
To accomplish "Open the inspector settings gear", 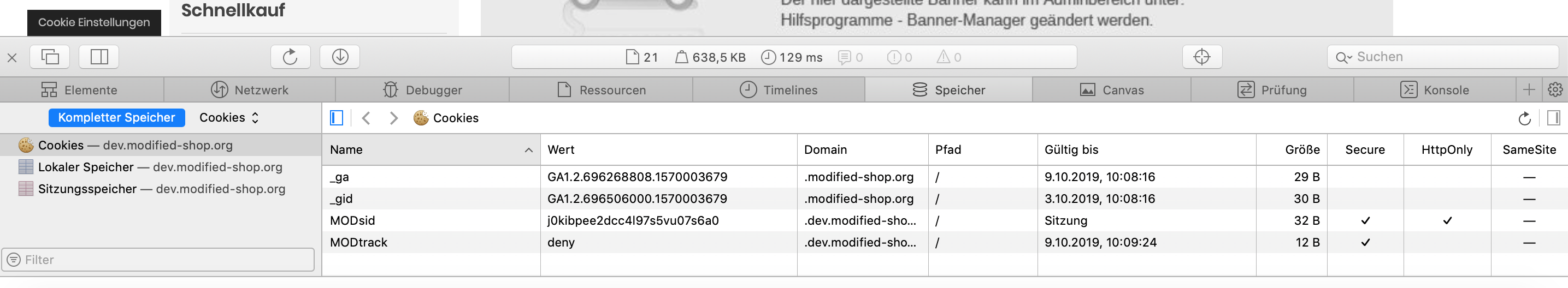I will (x=1555, y=90).
